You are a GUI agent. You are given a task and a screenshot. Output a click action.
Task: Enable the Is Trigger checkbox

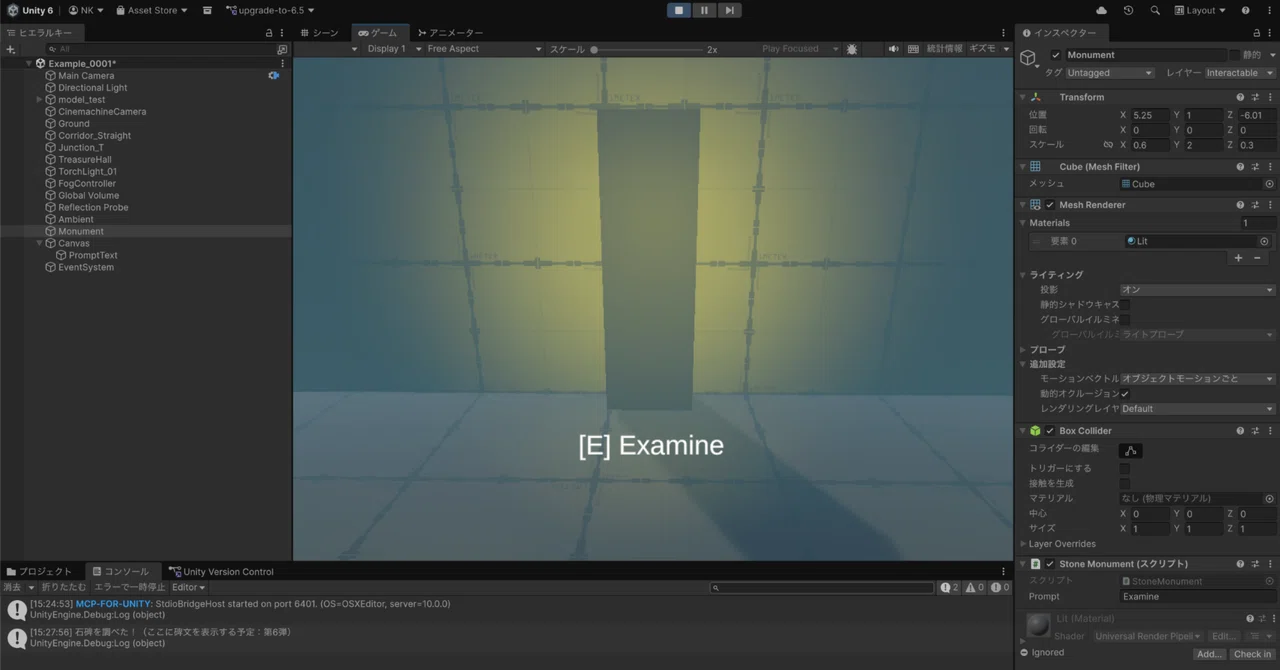1125,468
